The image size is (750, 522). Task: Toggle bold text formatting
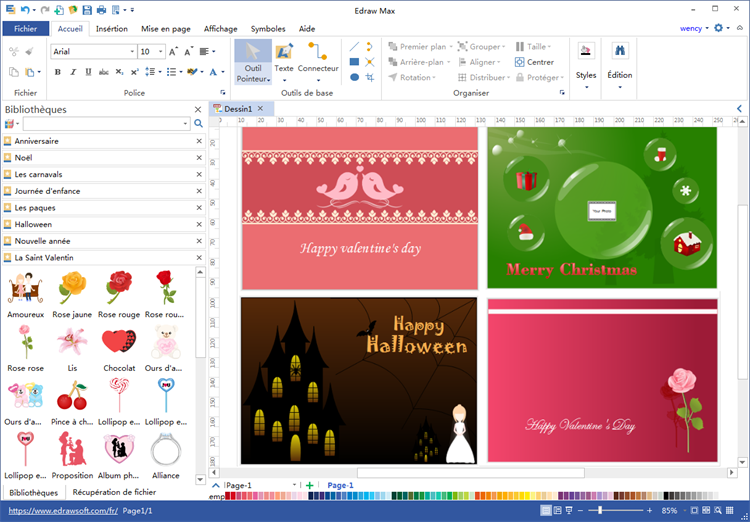[58, 72]
